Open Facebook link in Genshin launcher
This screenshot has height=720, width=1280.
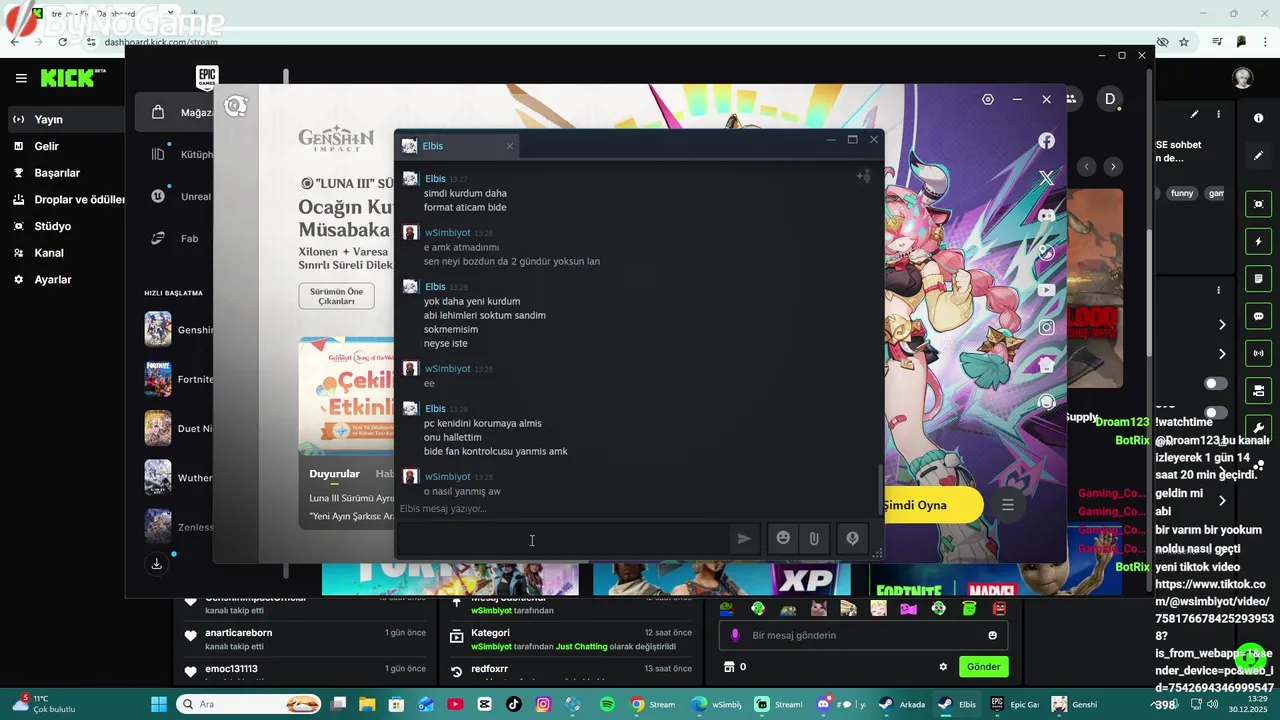pyautogui.click(x=1046, y=141)
